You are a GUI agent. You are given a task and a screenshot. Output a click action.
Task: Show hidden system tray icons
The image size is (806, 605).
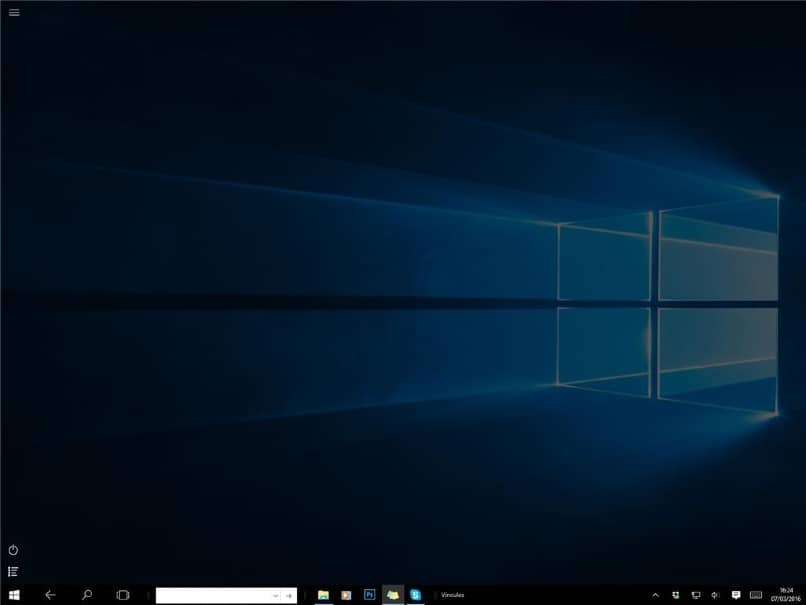(x=655, y=595)
